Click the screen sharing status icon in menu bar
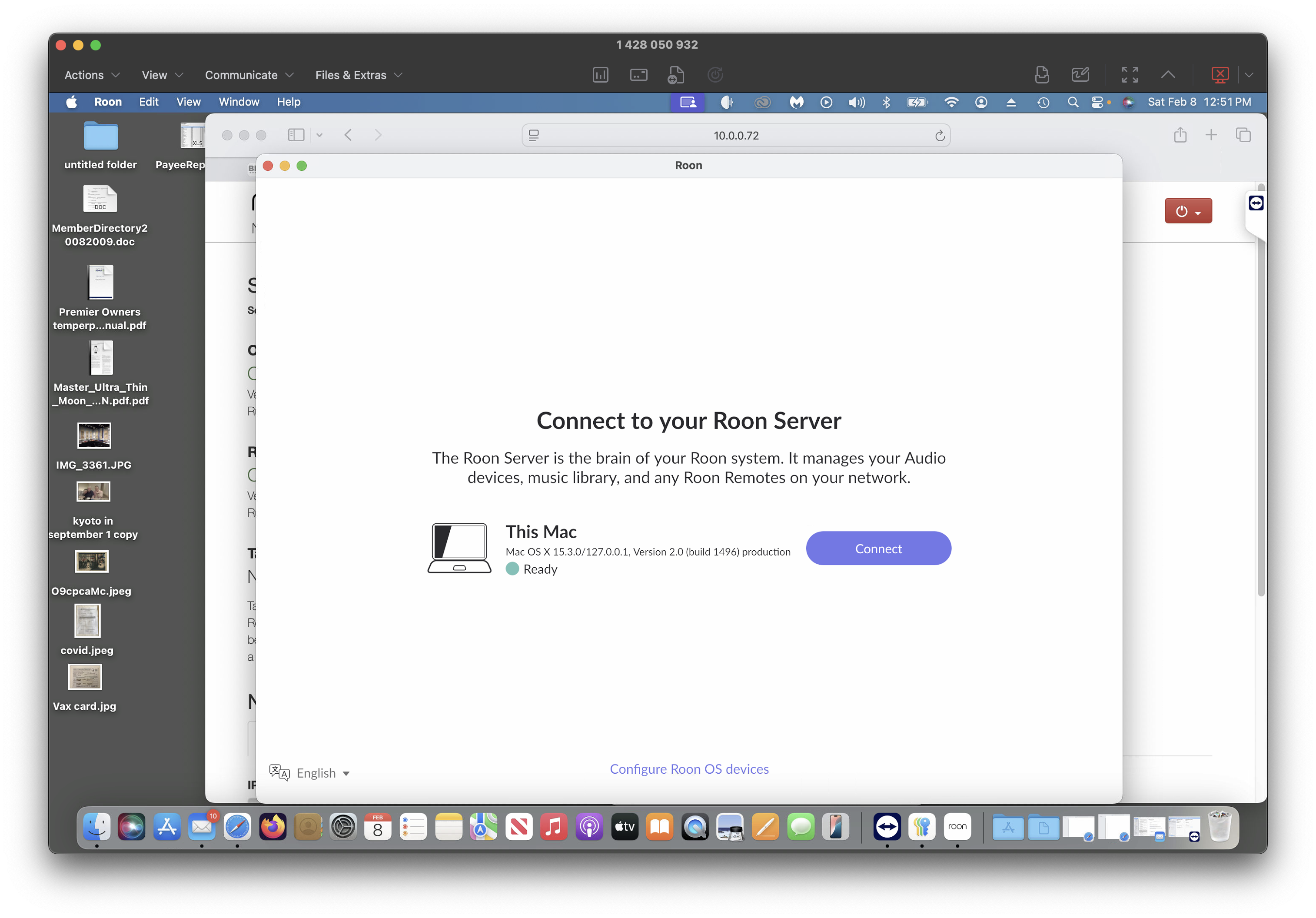This screenshot has width=1316, height=918. point(688,102)
